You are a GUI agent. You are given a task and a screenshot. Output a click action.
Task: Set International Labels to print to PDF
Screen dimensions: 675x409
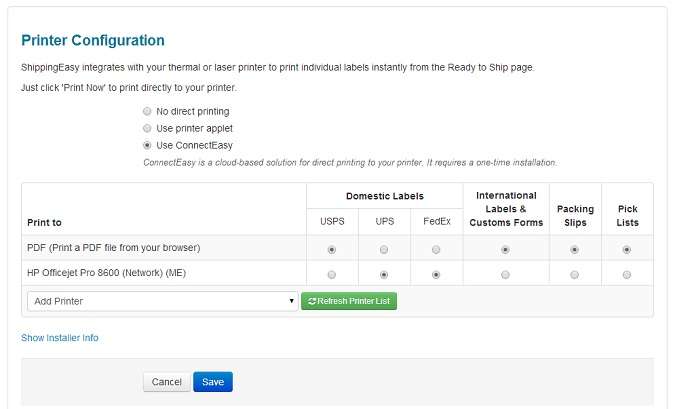[505, 248]
